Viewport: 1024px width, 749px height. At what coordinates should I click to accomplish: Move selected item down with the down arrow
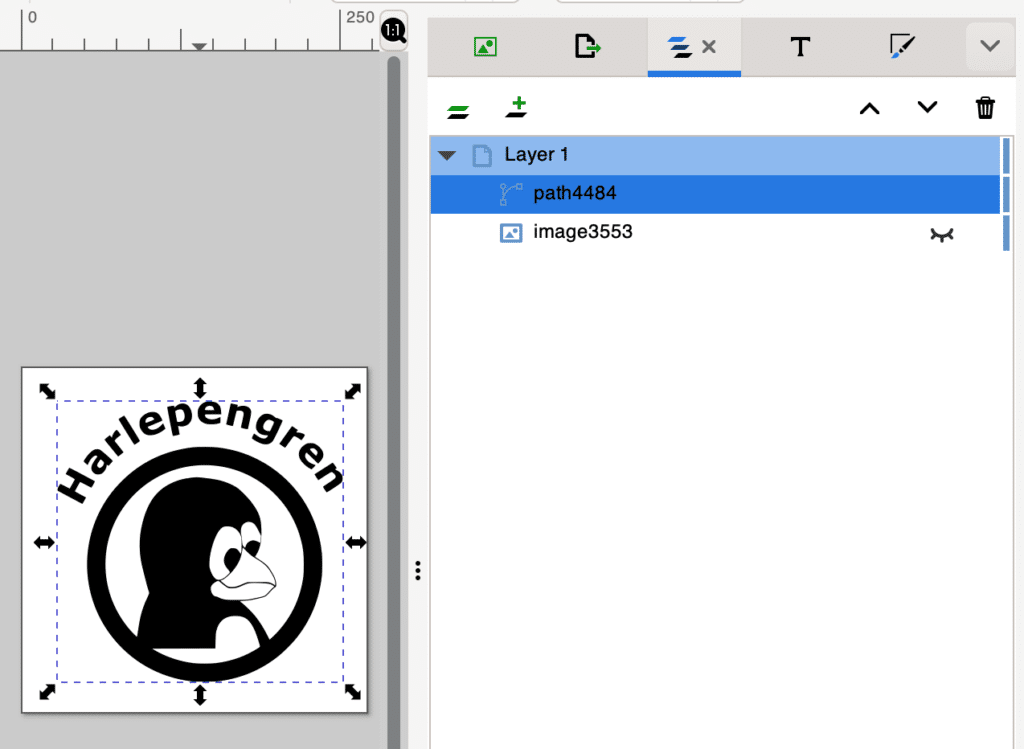point(927,107)
